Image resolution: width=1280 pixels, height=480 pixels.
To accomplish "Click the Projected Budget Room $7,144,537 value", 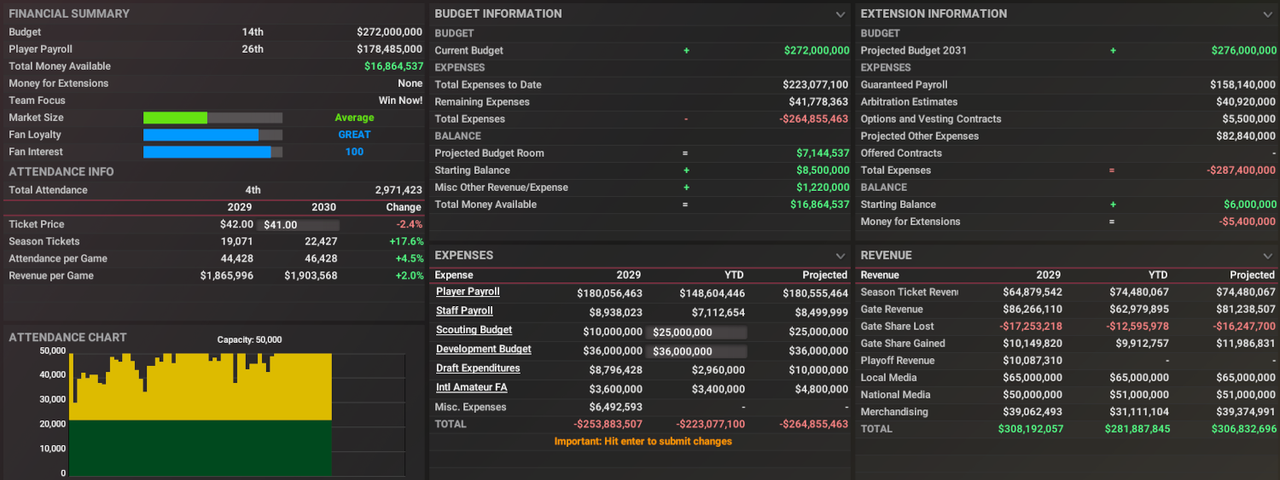I will pyautogui.click(x=823, y=153).
